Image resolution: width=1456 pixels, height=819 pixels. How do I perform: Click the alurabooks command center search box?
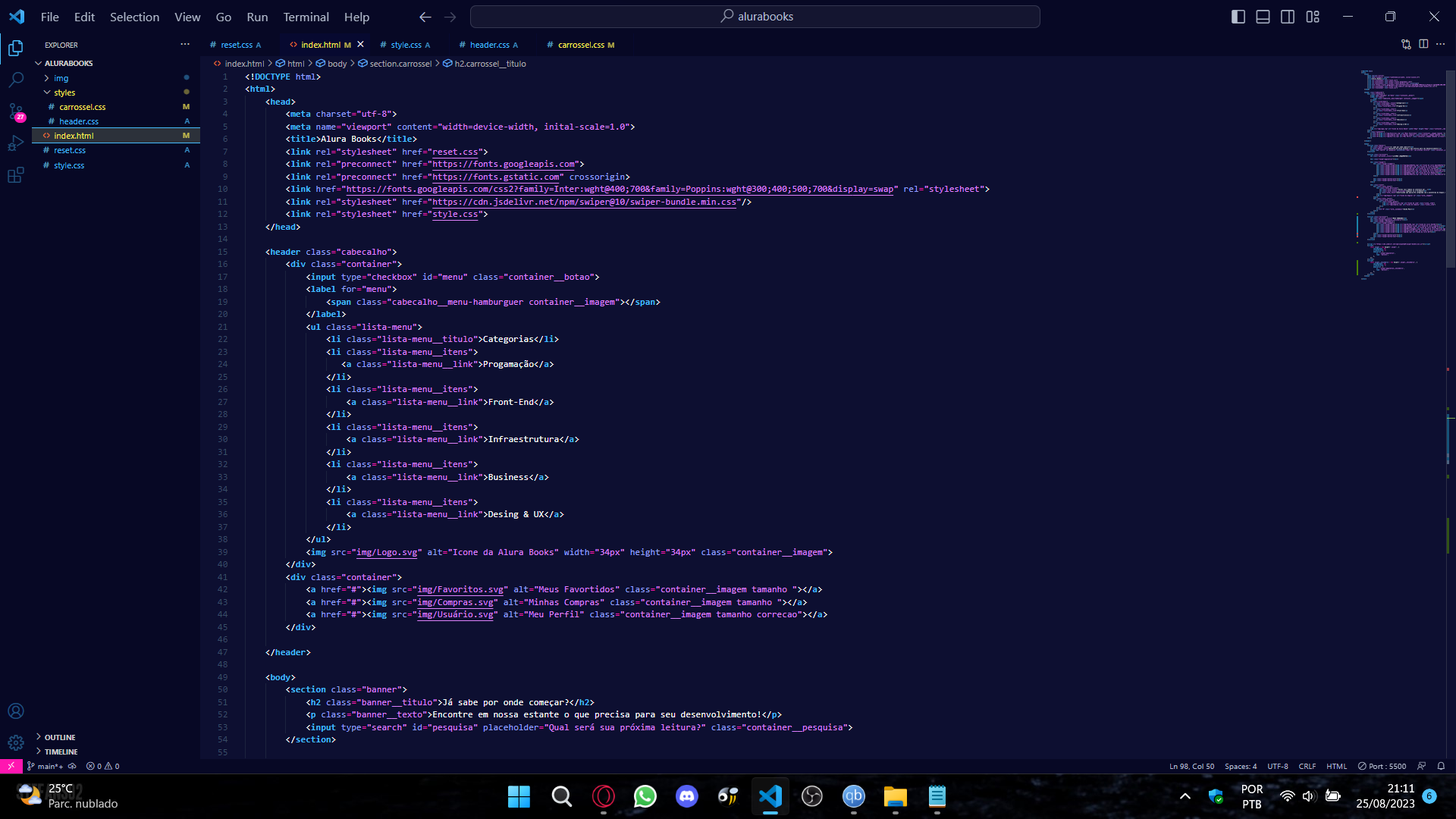point(755,17)
